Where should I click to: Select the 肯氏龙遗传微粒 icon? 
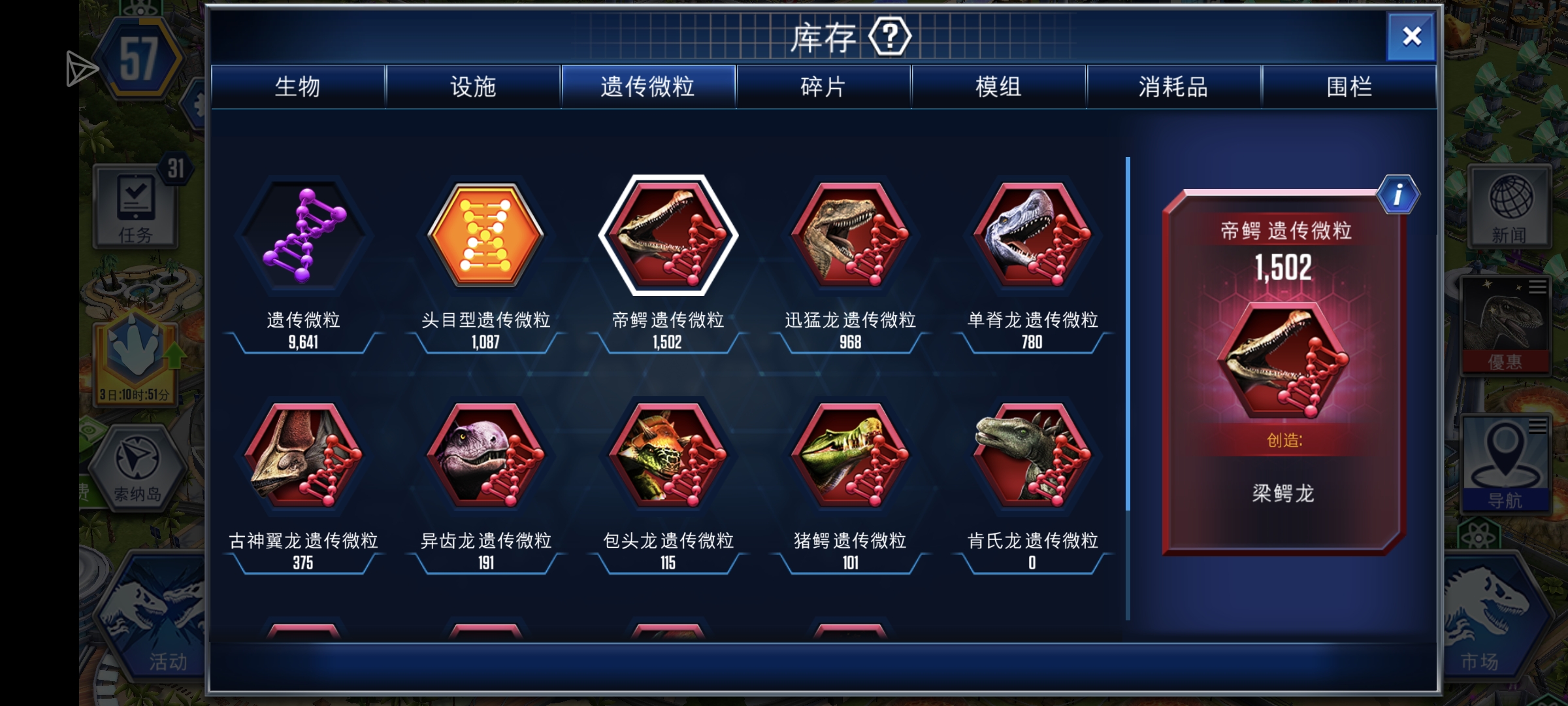click(x=1032, y=456)
